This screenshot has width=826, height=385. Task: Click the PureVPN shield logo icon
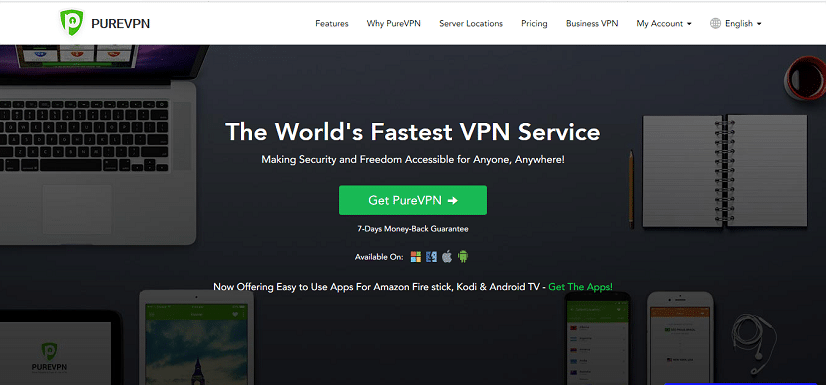(x=72, y=23)
